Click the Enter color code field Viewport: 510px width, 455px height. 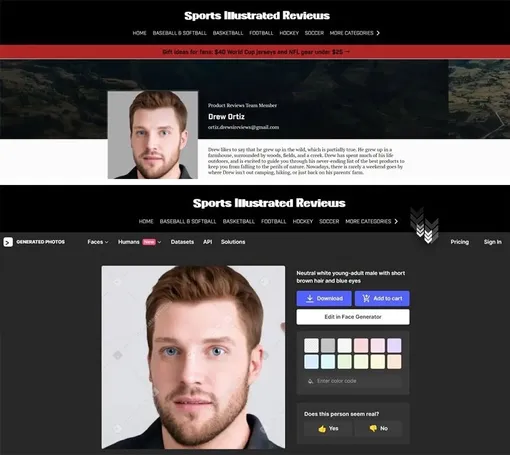tap(353, 381)
